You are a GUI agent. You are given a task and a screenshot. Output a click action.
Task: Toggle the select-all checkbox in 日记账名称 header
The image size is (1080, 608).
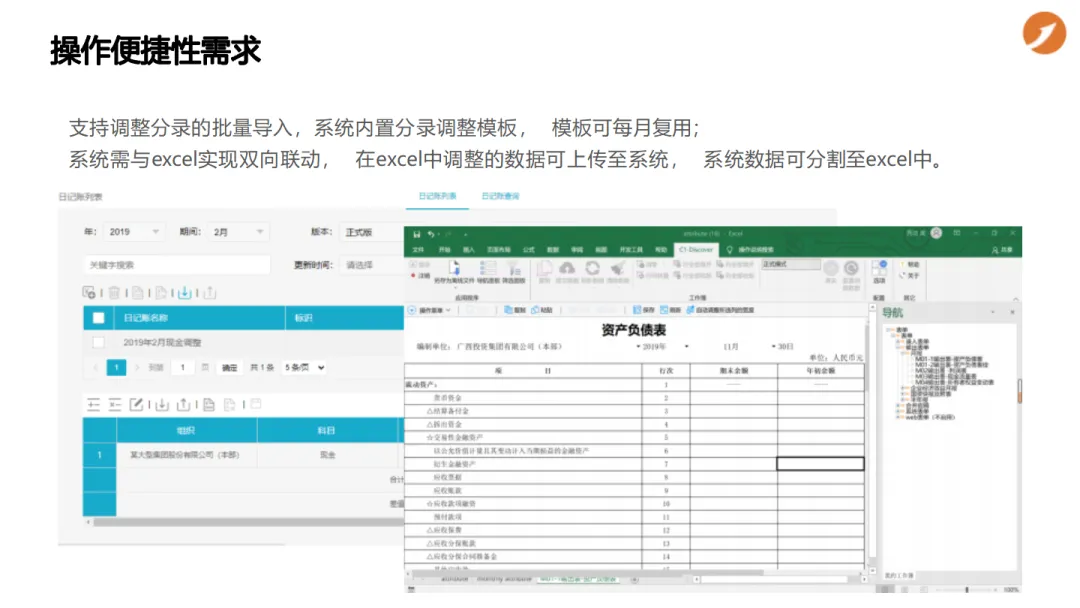coord(98,318)
